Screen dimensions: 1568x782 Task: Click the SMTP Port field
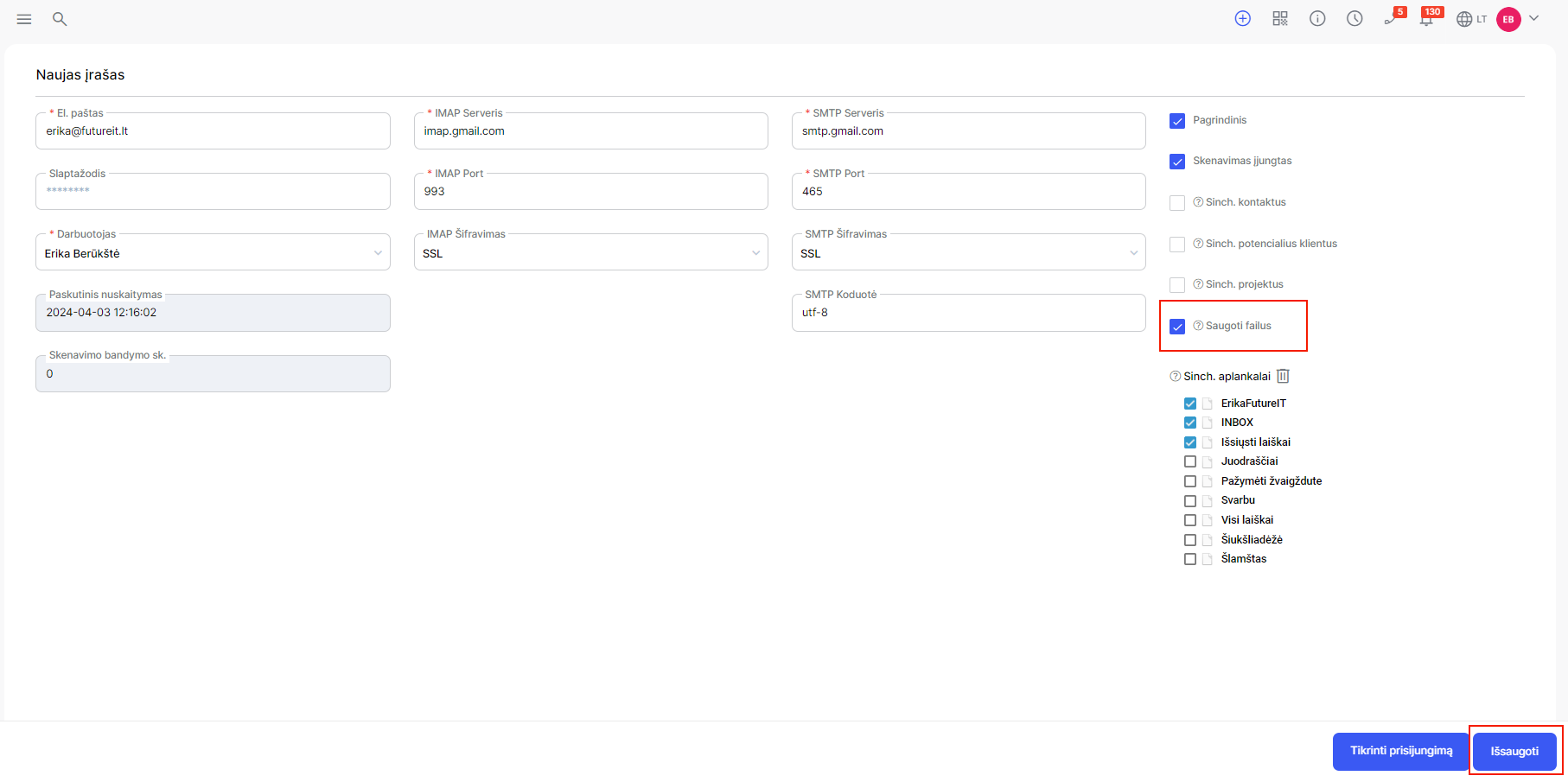point(968,192)
